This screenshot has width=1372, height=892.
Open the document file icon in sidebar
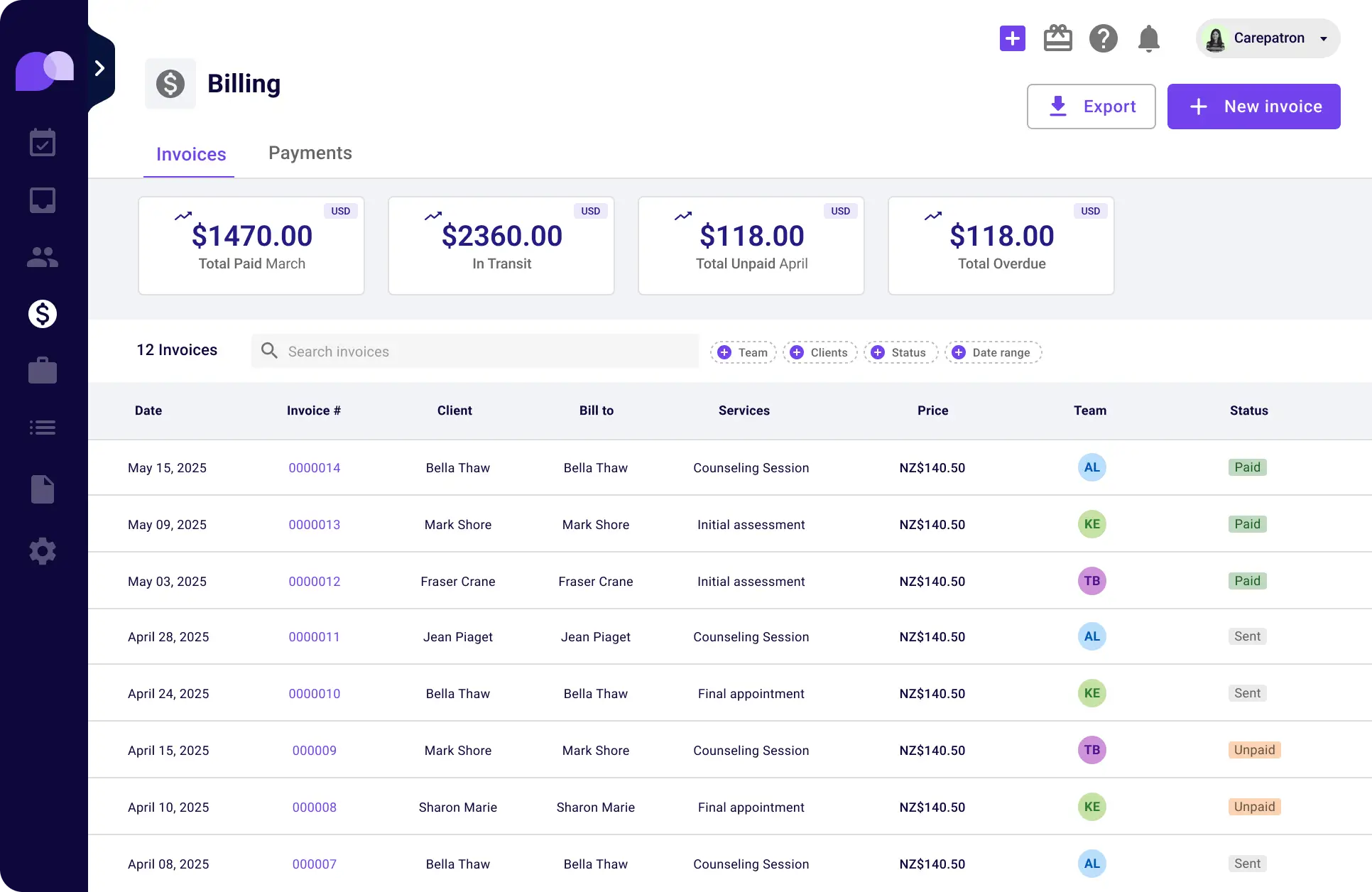[x=43, y=489]
